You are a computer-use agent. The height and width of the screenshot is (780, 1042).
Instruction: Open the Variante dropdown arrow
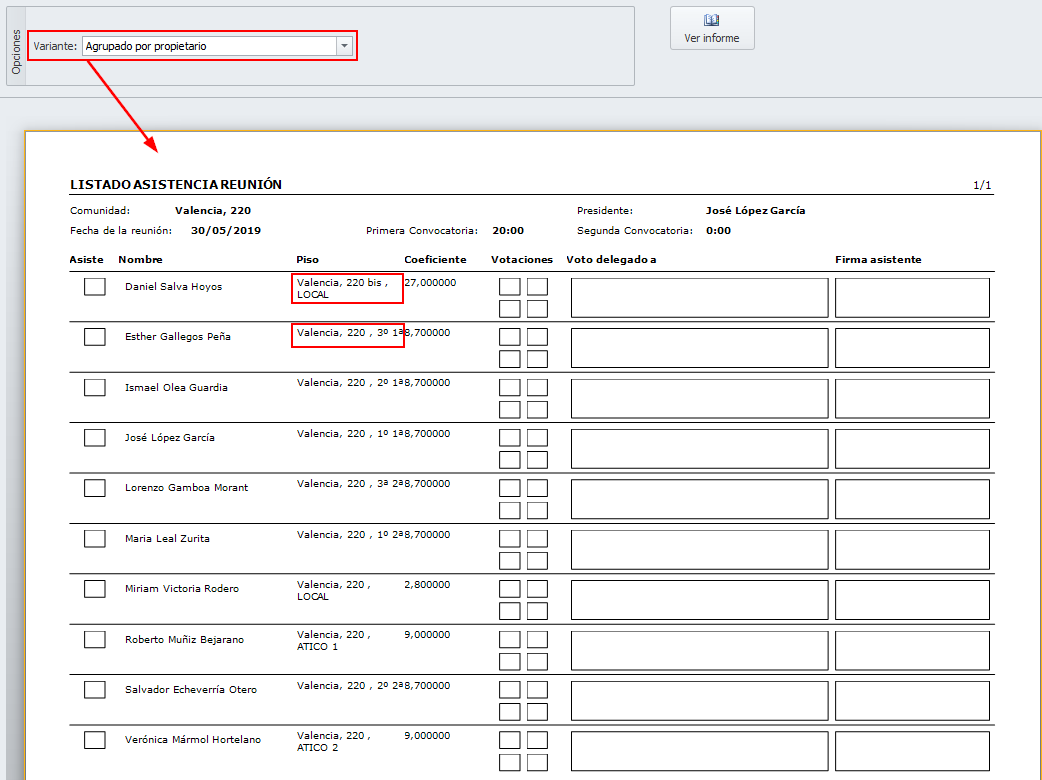click(344, 46)
